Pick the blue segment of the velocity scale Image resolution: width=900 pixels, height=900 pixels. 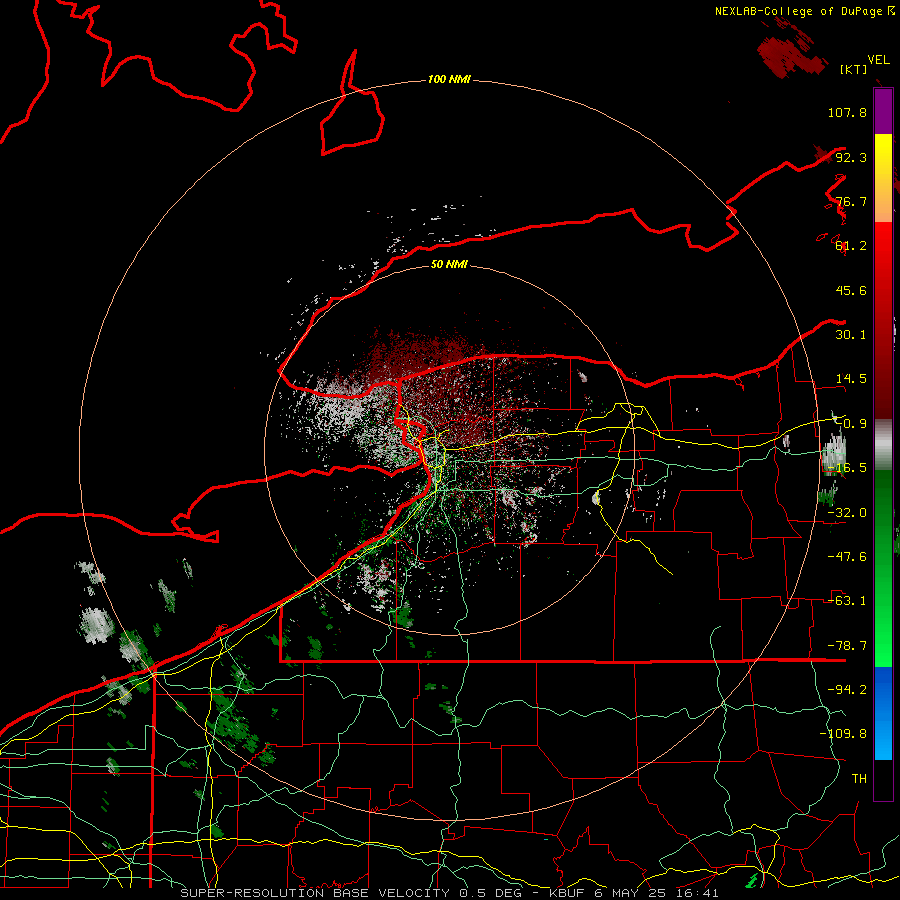(x=883, y=713)
